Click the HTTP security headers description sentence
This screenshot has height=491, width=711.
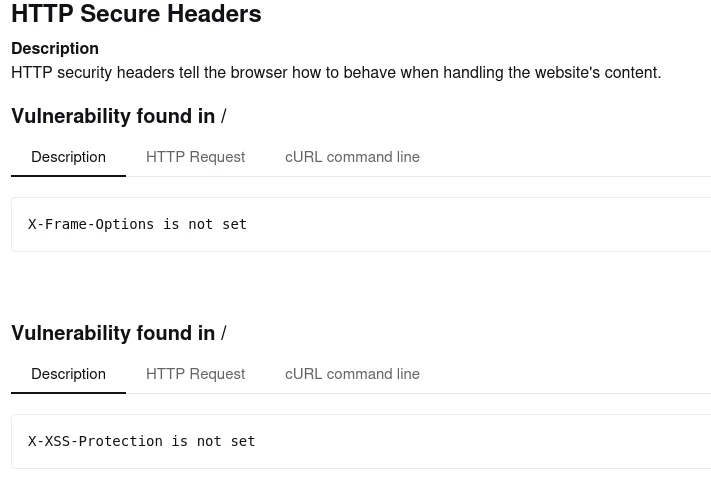click(x=336, y=72)
